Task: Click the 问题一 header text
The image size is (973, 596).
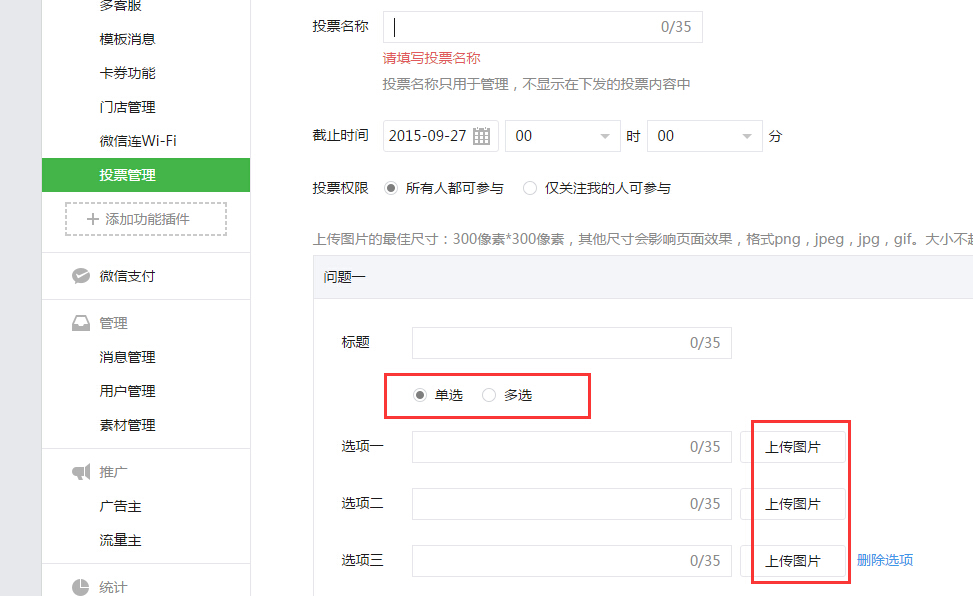Action: [344, 277]
